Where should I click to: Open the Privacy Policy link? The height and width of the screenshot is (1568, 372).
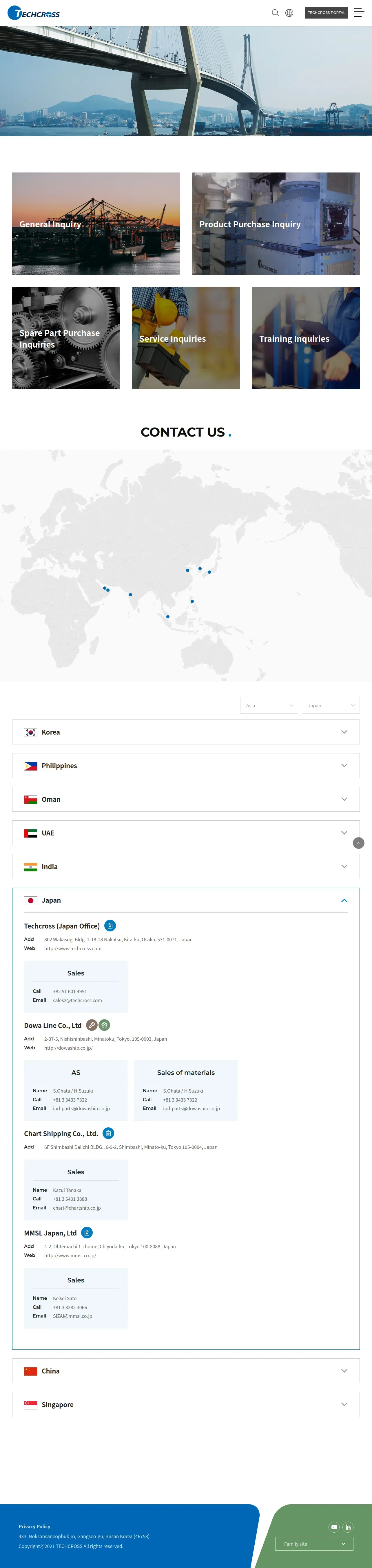[34, 1526]
